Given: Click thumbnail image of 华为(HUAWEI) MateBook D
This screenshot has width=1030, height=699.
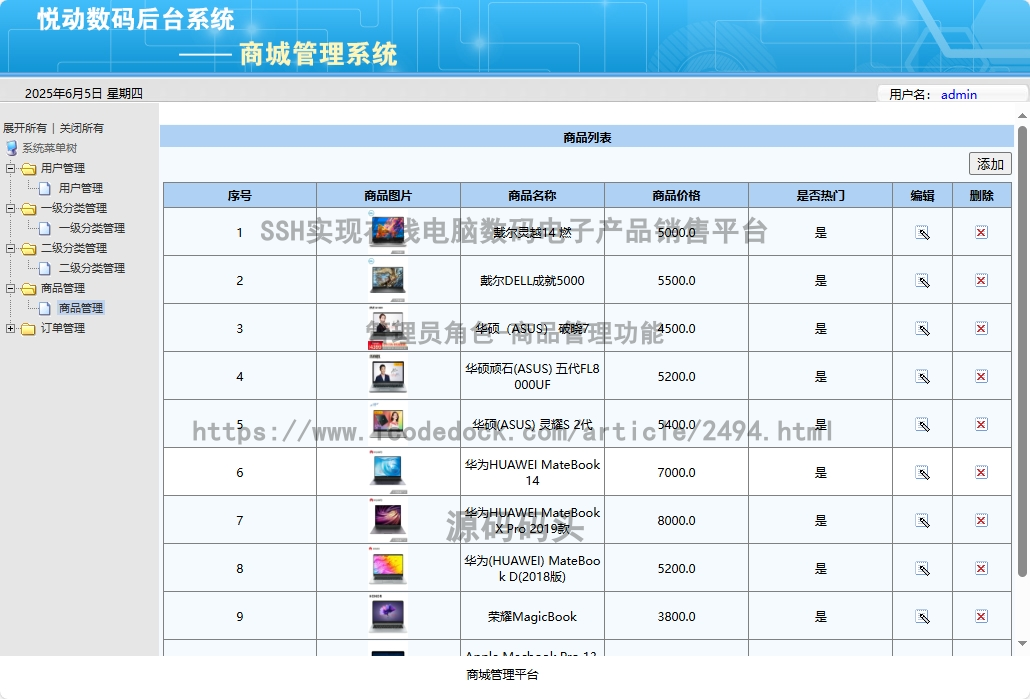Looking at the screenshot, I should (x=388, y=567).
